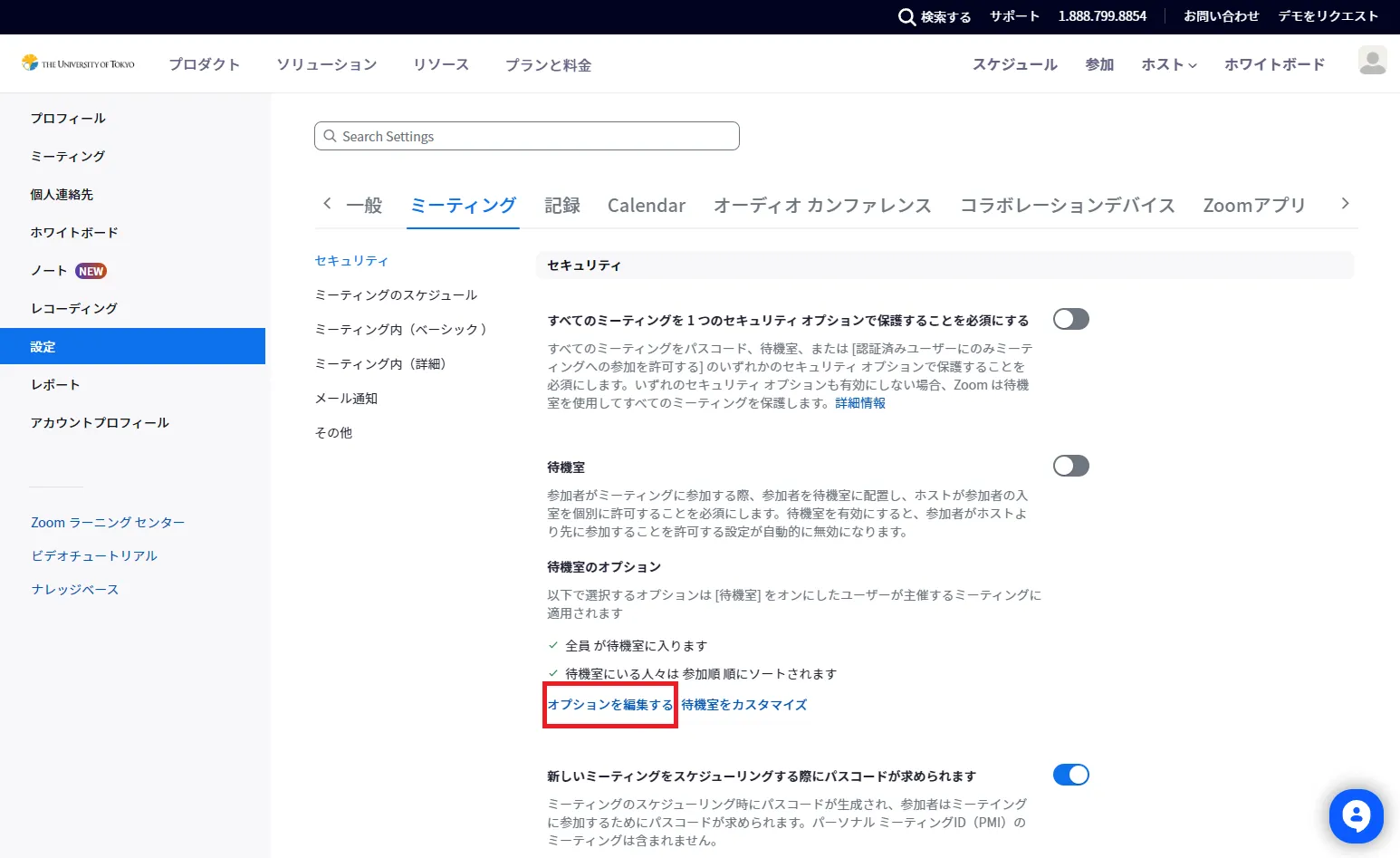Click the search magnifier icon in top bar
The width and height of the screenshot is (1400, 858).
click(x=906, y=16)
